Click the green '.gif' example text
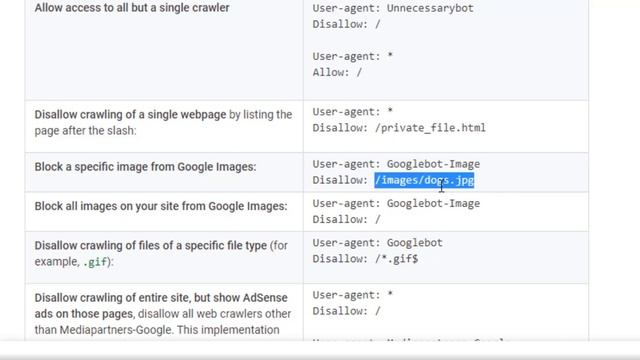 [x=95, y=262]
